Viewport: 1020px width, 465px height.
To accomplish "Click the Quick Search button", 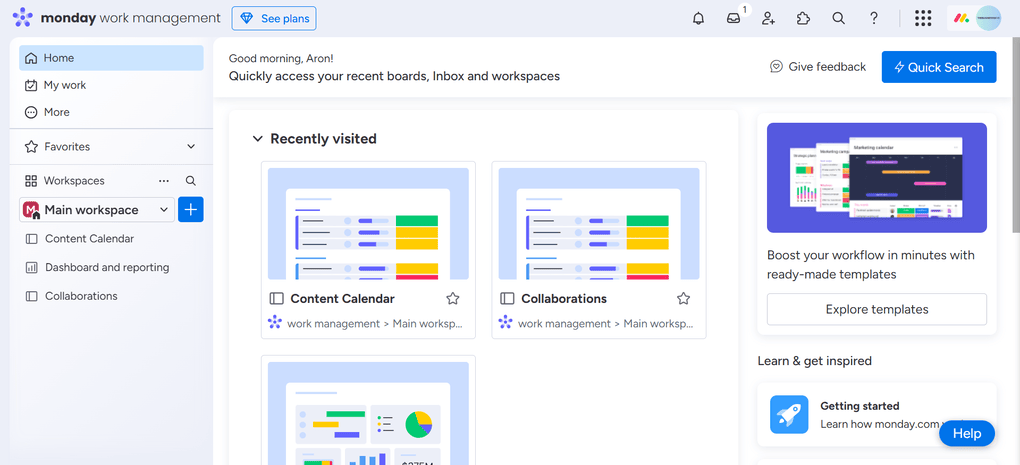I will (938, 67).
